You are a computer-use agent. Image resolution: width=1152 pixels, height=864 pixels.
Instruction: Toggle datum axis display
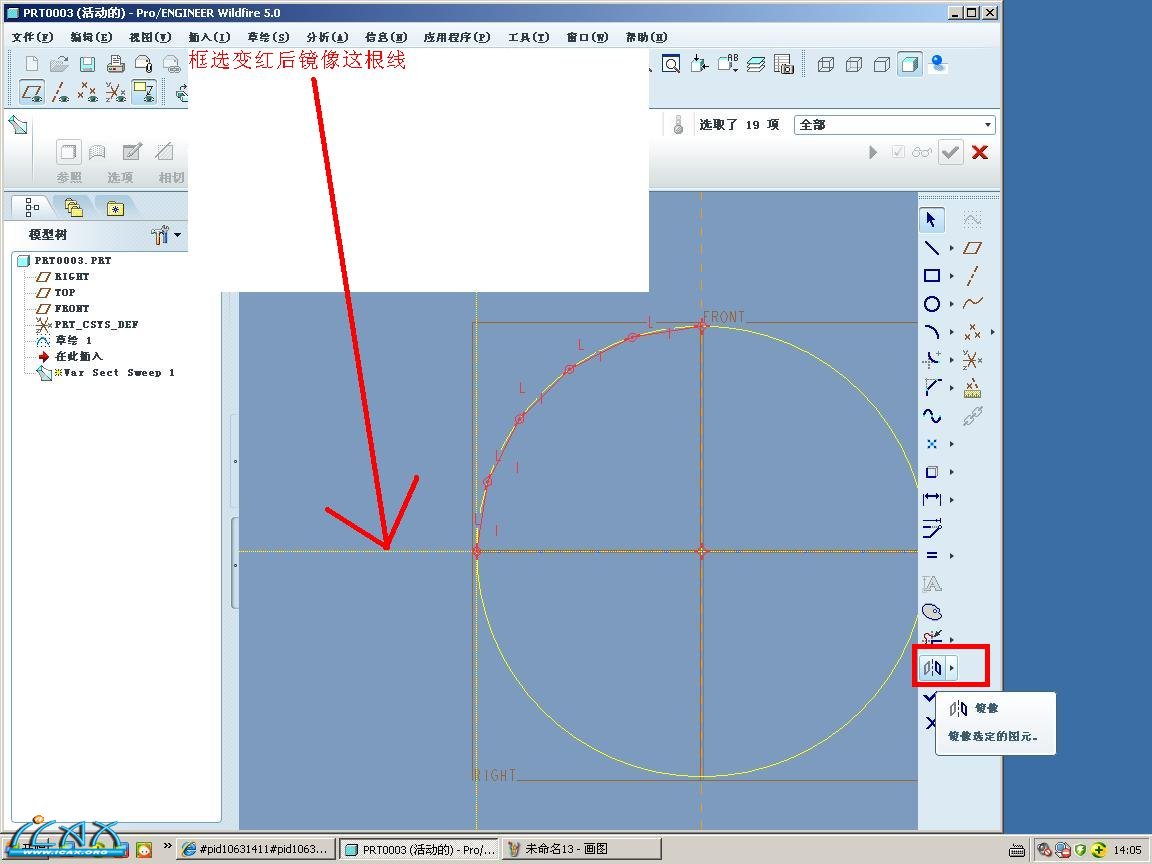60,93
